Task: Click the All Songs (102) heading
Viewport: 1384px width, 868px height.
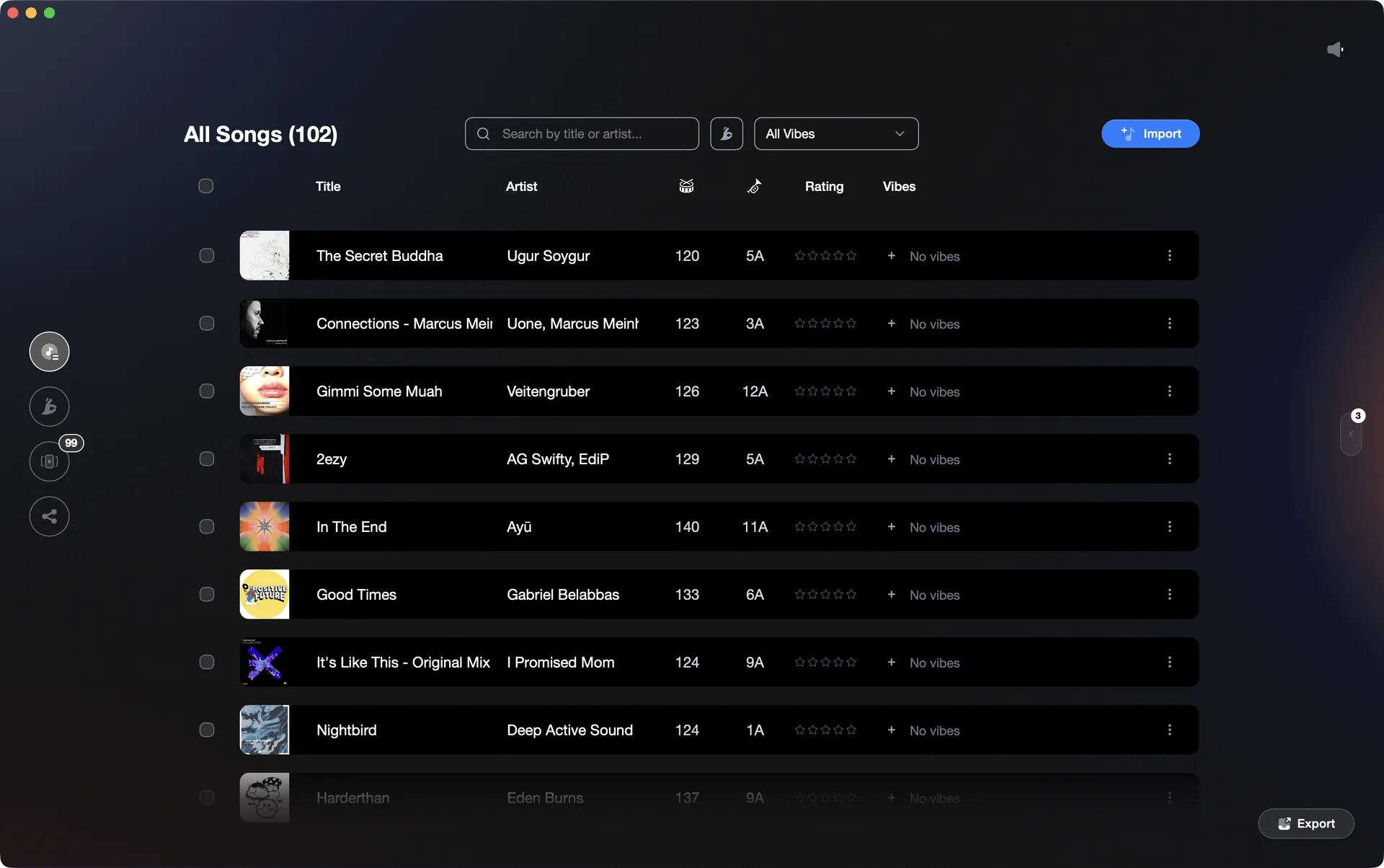Action: point(260,134)
